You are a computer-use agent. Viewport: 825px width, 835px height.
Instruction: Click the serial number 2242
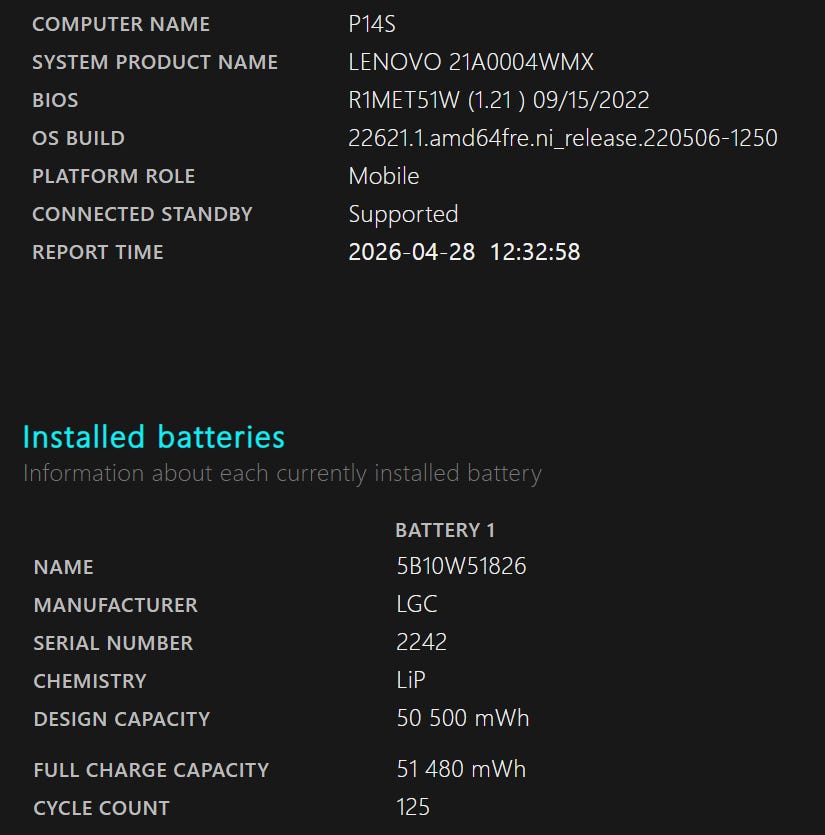point(421,643)
